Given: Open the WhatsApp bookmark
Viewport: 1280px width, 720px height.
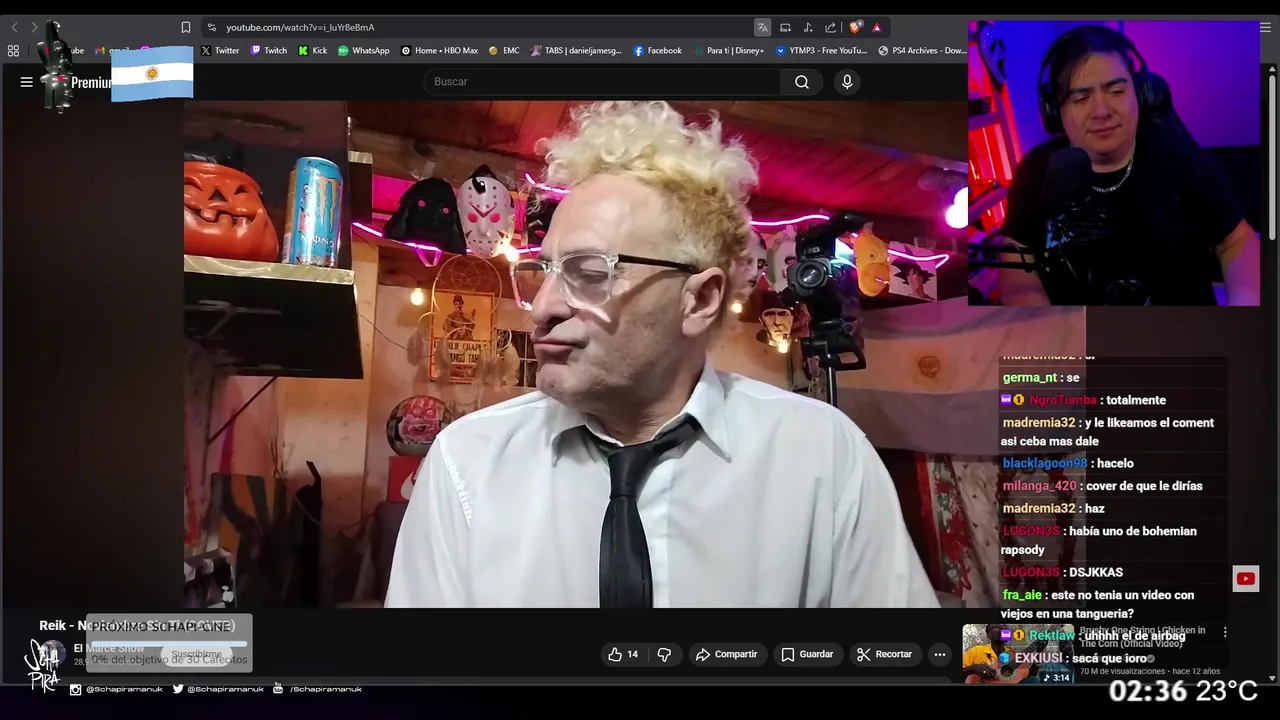Looking at the screenshot, I should pyautogui.click(x=364, y=51).
